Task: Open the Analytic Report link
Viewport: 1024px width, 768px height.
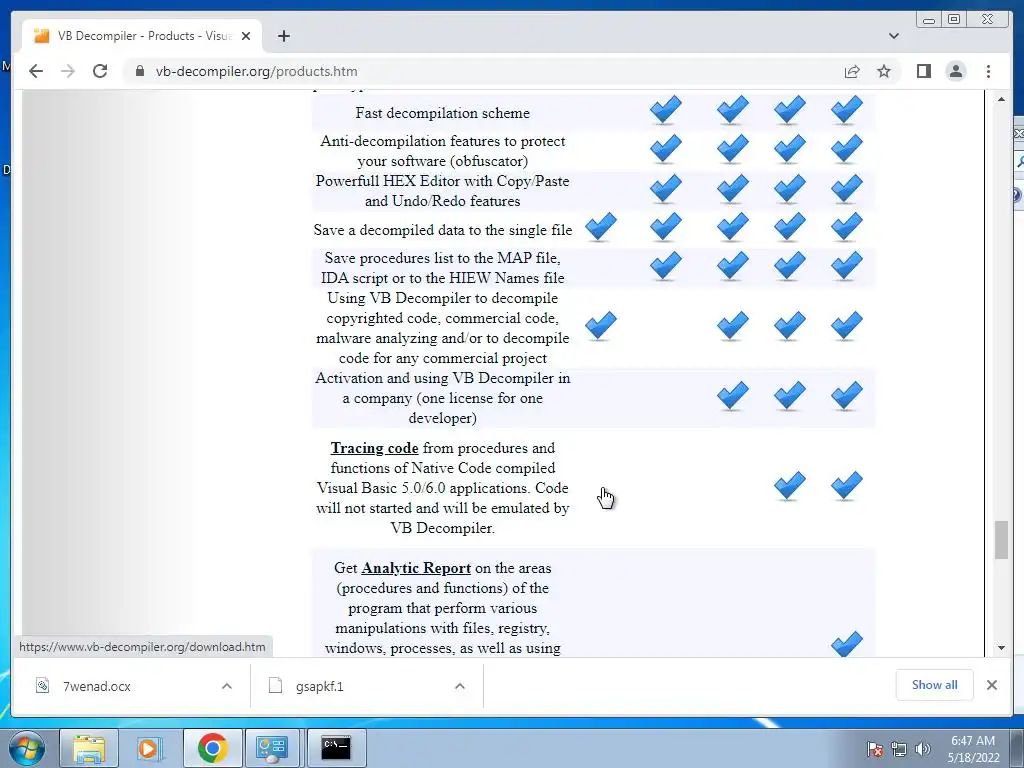Action: coord(416,568)
